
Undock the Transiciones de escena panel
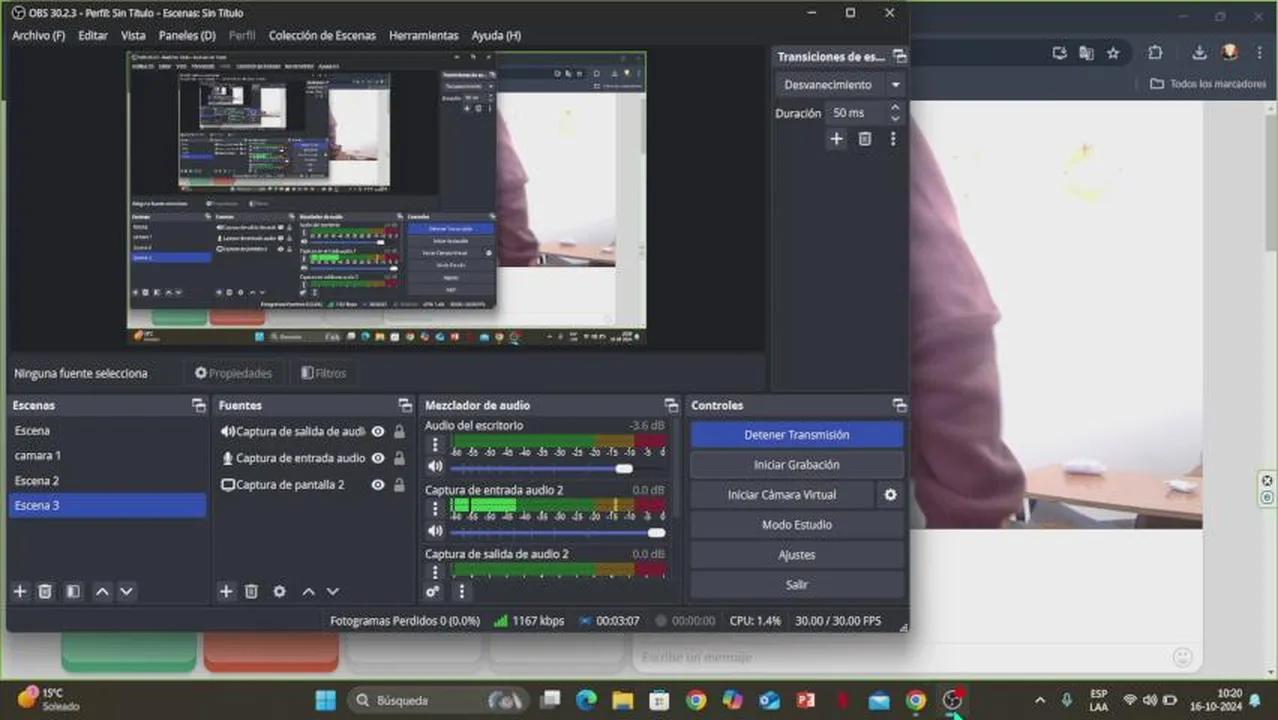[x=899, y=57]
